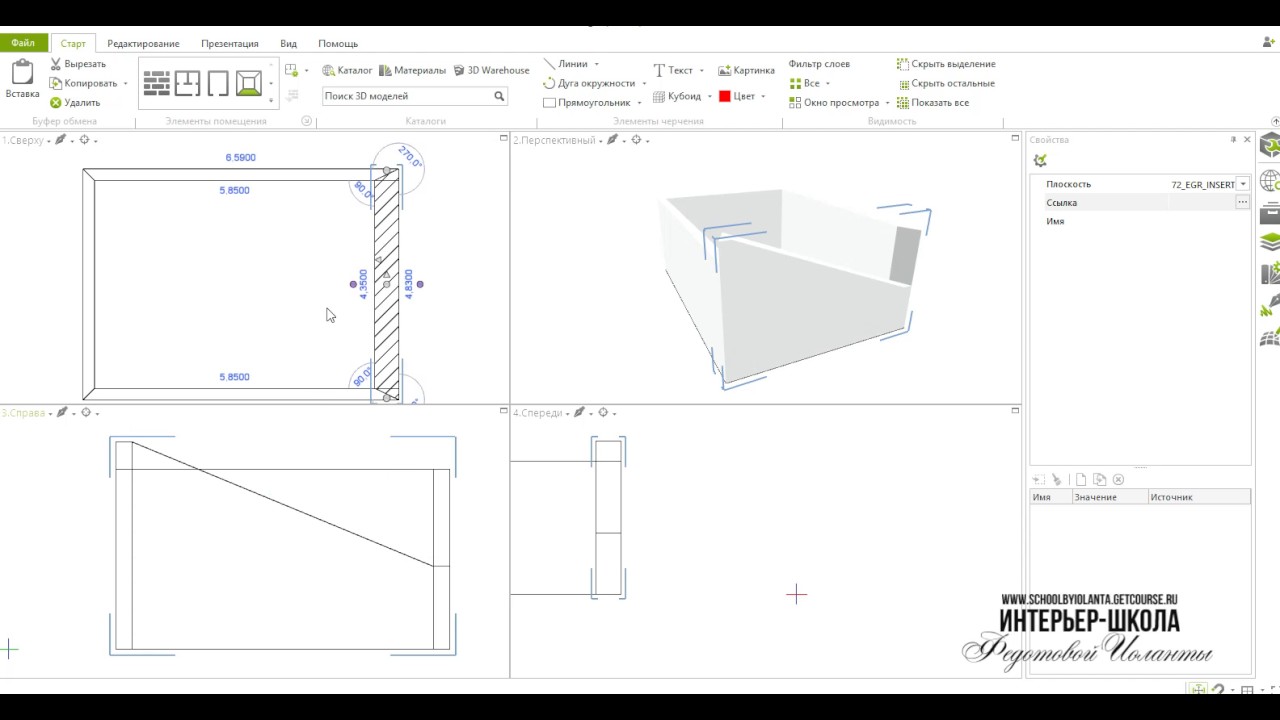Open the Материалы materials catalog
Image resolution: width=1280 pixels, height=720 pixels.
point(413,70)
